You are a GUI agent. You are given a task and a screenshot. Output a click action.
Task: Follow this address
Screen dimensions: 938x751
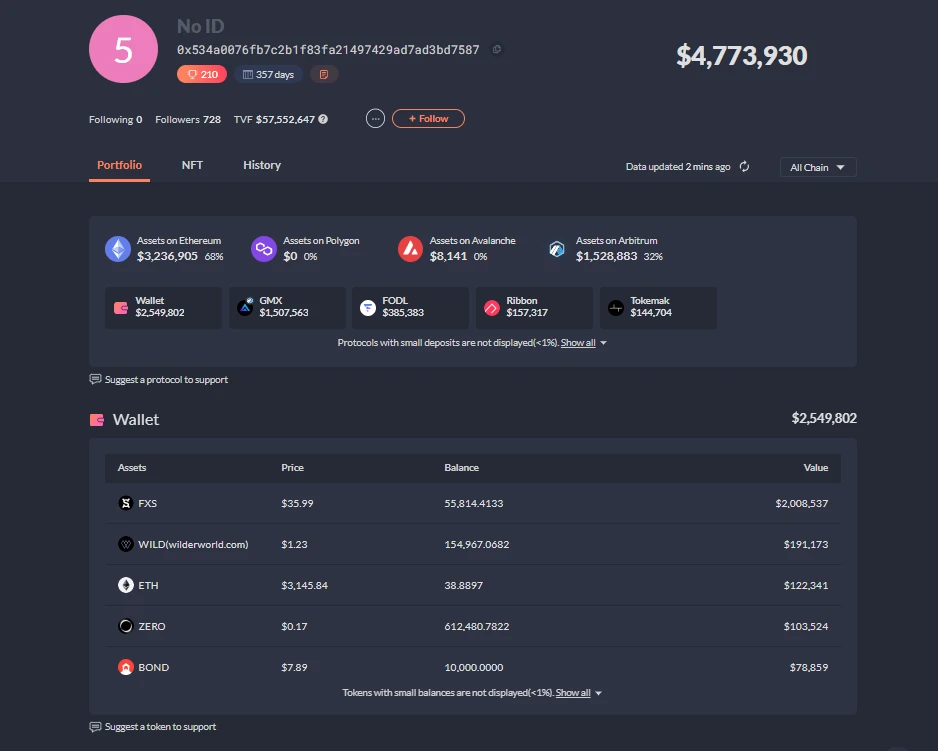pos(428,118)
